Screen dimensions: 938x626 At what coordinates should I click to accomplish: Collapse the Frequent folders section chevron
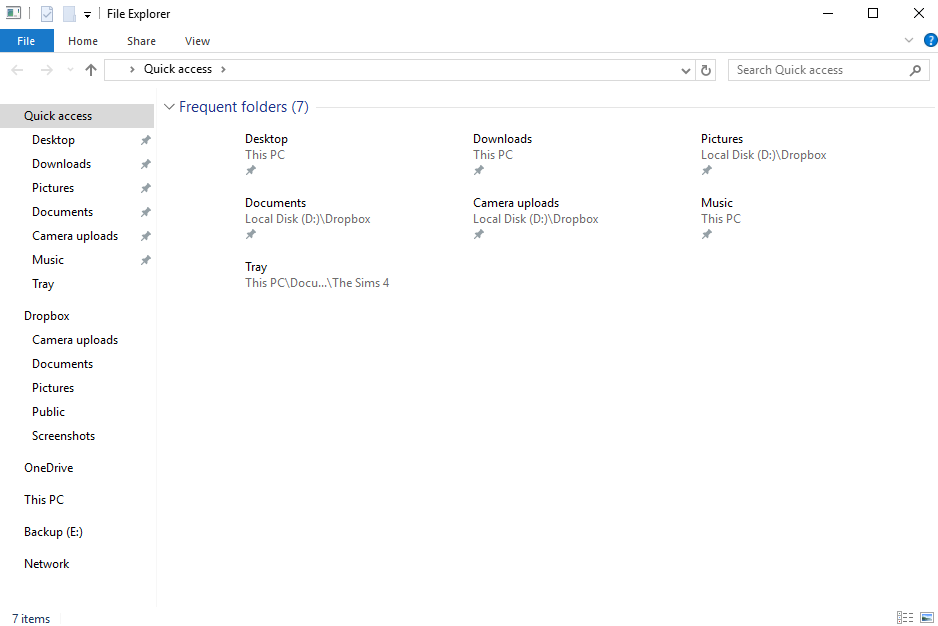click(x=169, y=107)
